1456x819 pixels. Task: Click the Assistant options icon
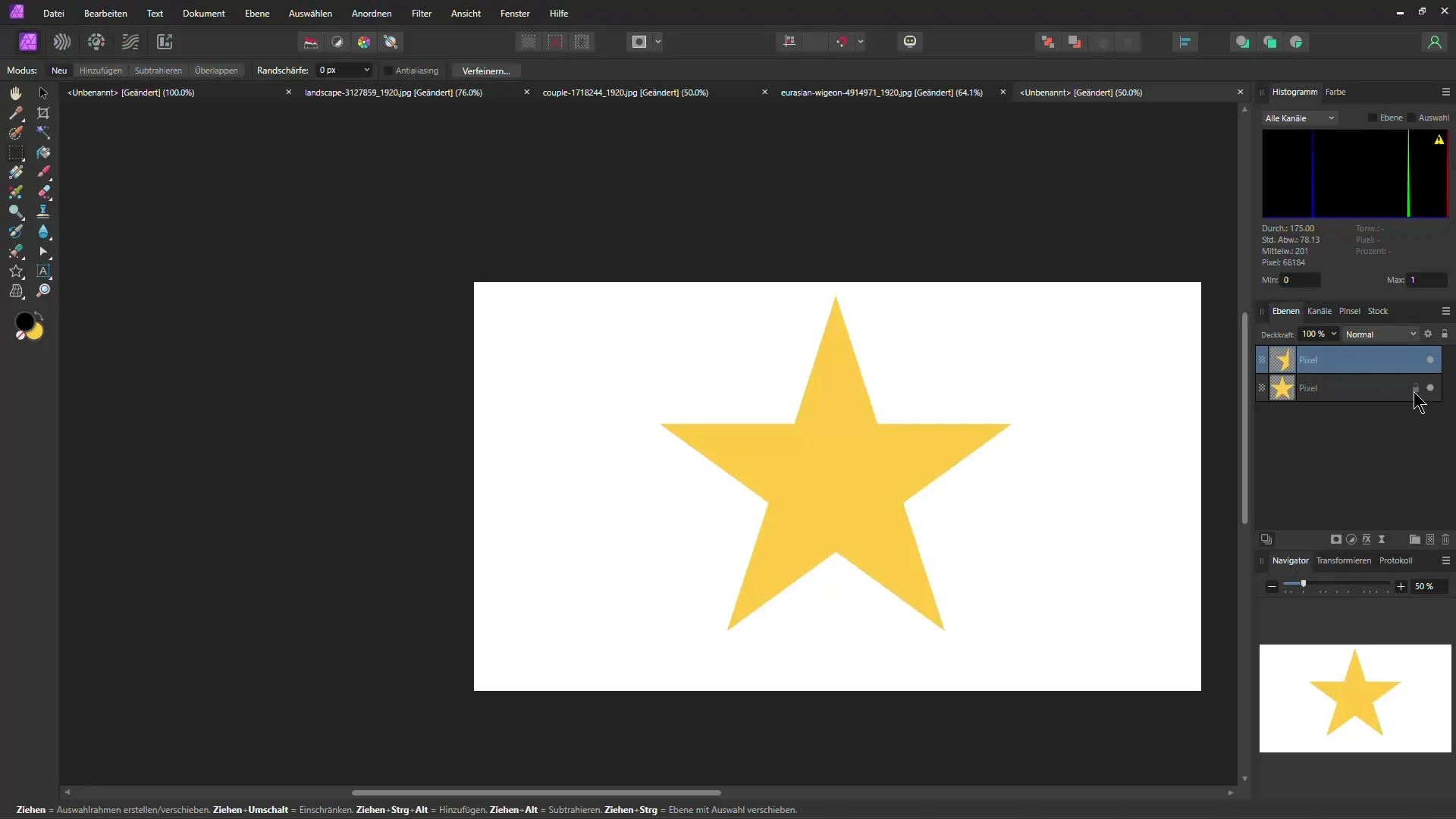pyautogui.click(x=910, y=42)
